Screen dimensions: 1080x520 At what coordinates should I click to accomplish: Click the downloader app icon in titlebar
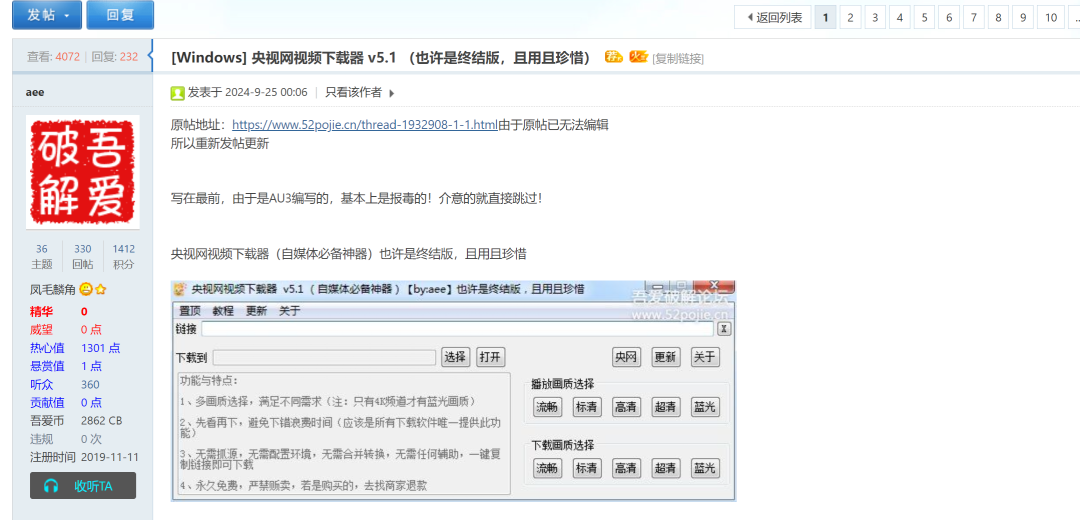tap(180, 289)
